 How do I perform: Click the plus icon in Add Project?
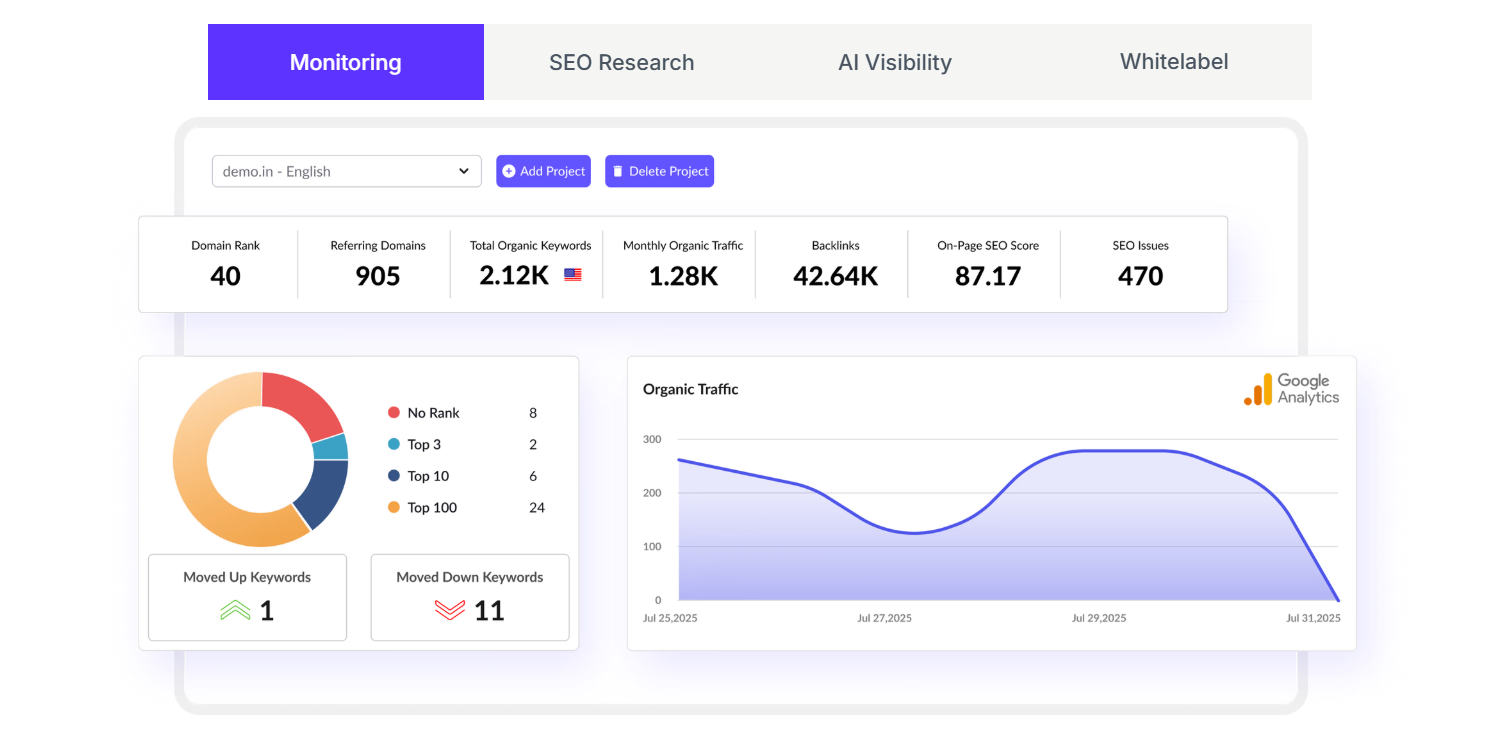pos(509,171)
